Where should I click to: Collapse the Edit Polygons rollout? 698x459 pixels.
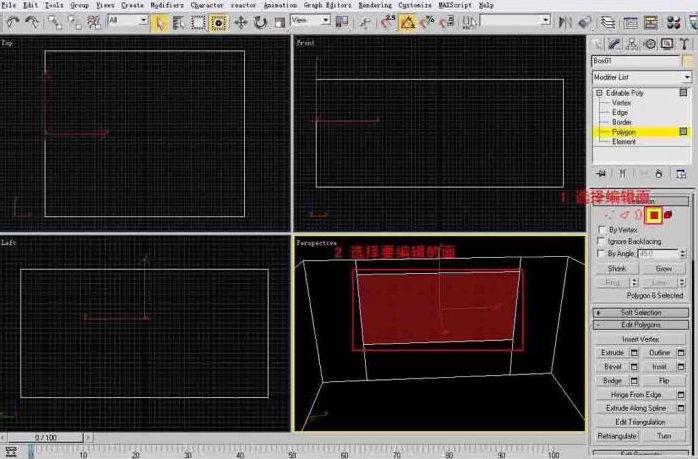pos(641,325)
